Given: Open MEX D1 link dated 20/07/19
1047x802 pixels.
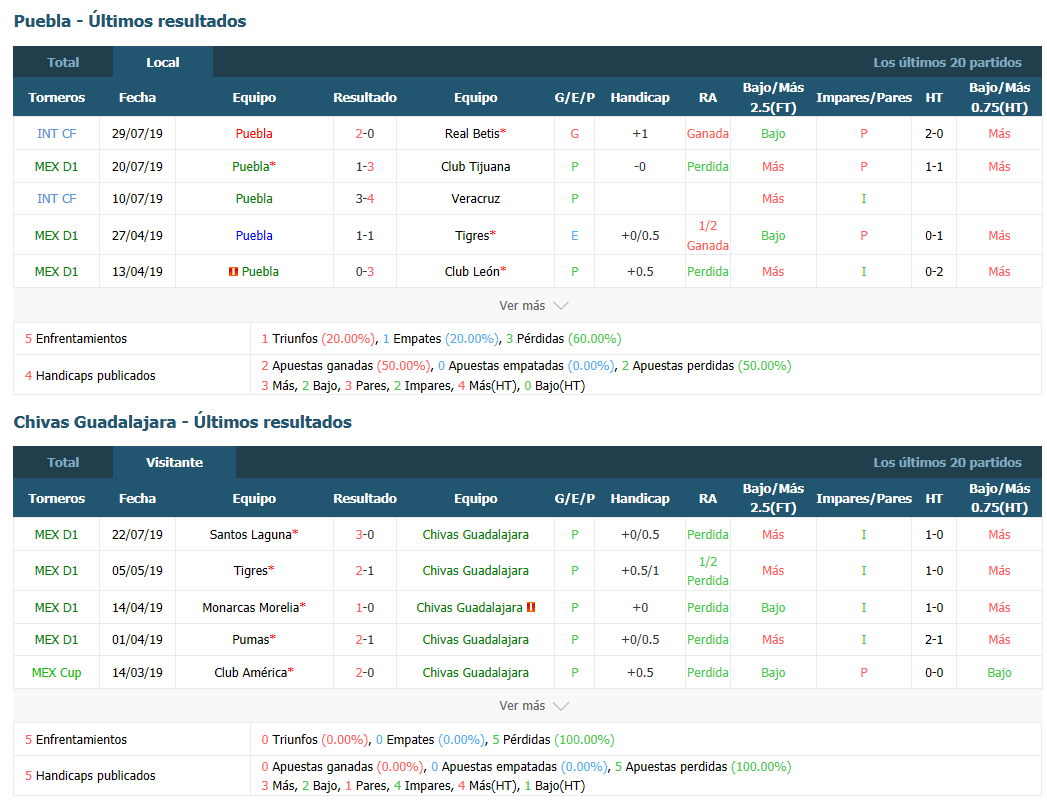Looking at the screenshot, I should 57,166.
